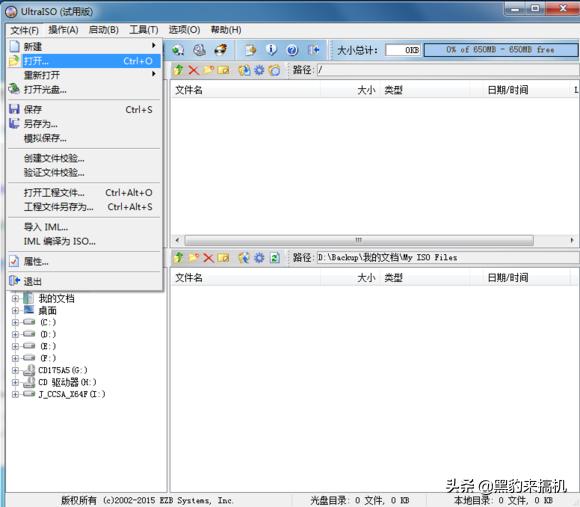Open the 启动(B) menu

104,30
